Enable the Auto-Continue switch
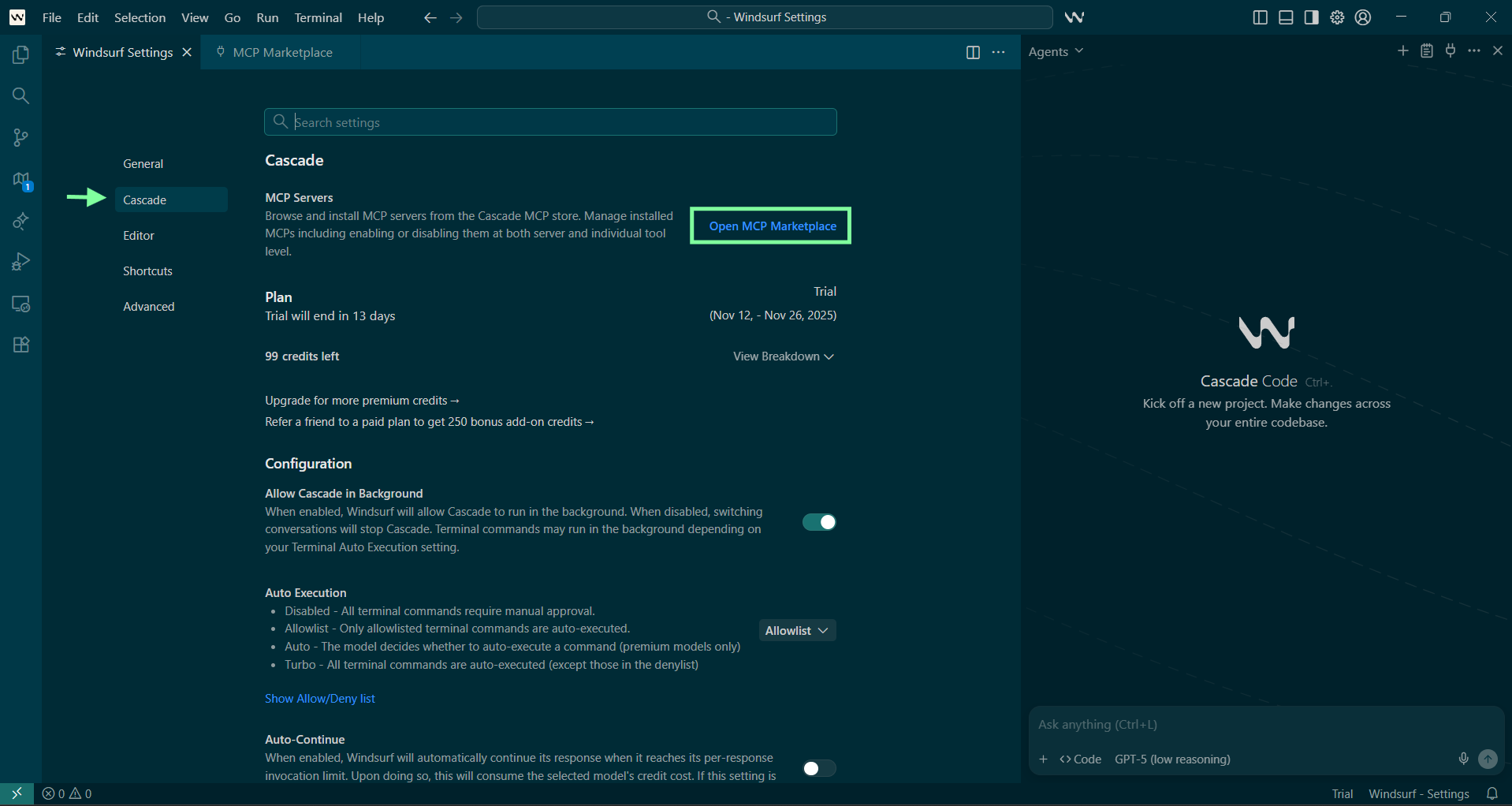Viewport: 1512px width, 806px height. pos(819,768)
